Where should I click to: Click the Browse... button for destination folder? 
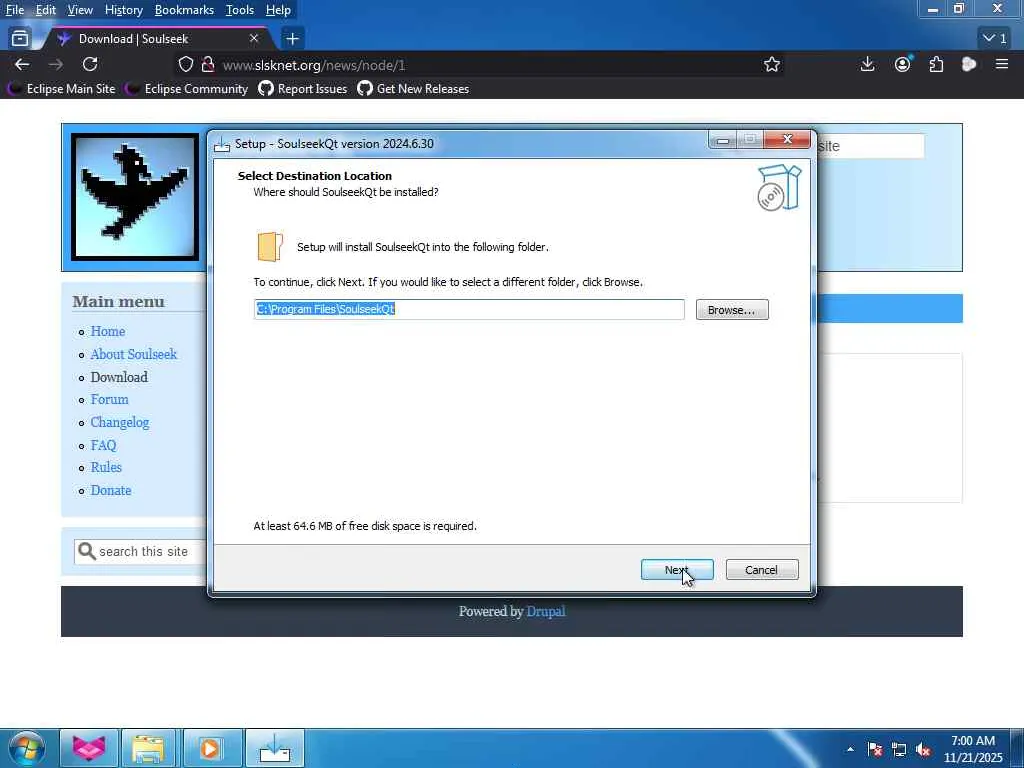(x=731, y=310)
